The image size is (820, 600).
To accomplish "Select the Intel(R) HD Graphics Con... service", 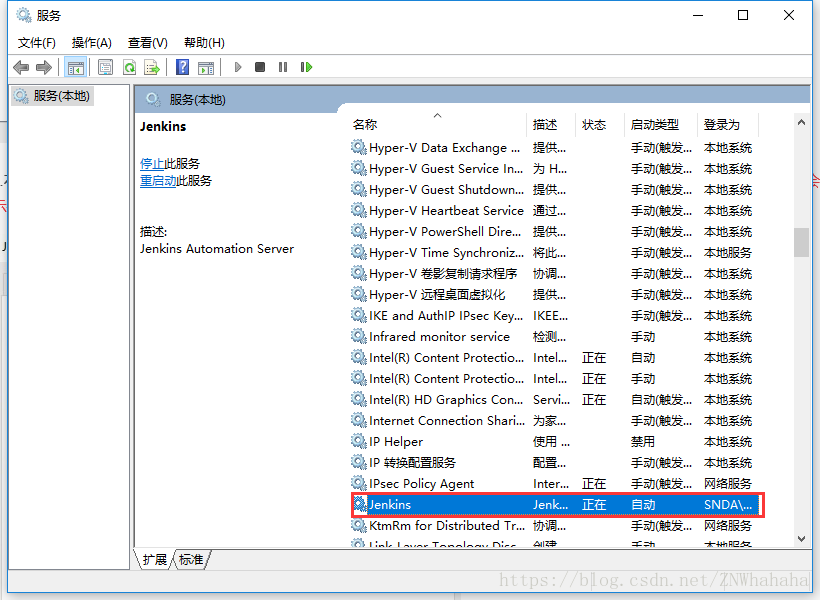I will tap(552, 400).
